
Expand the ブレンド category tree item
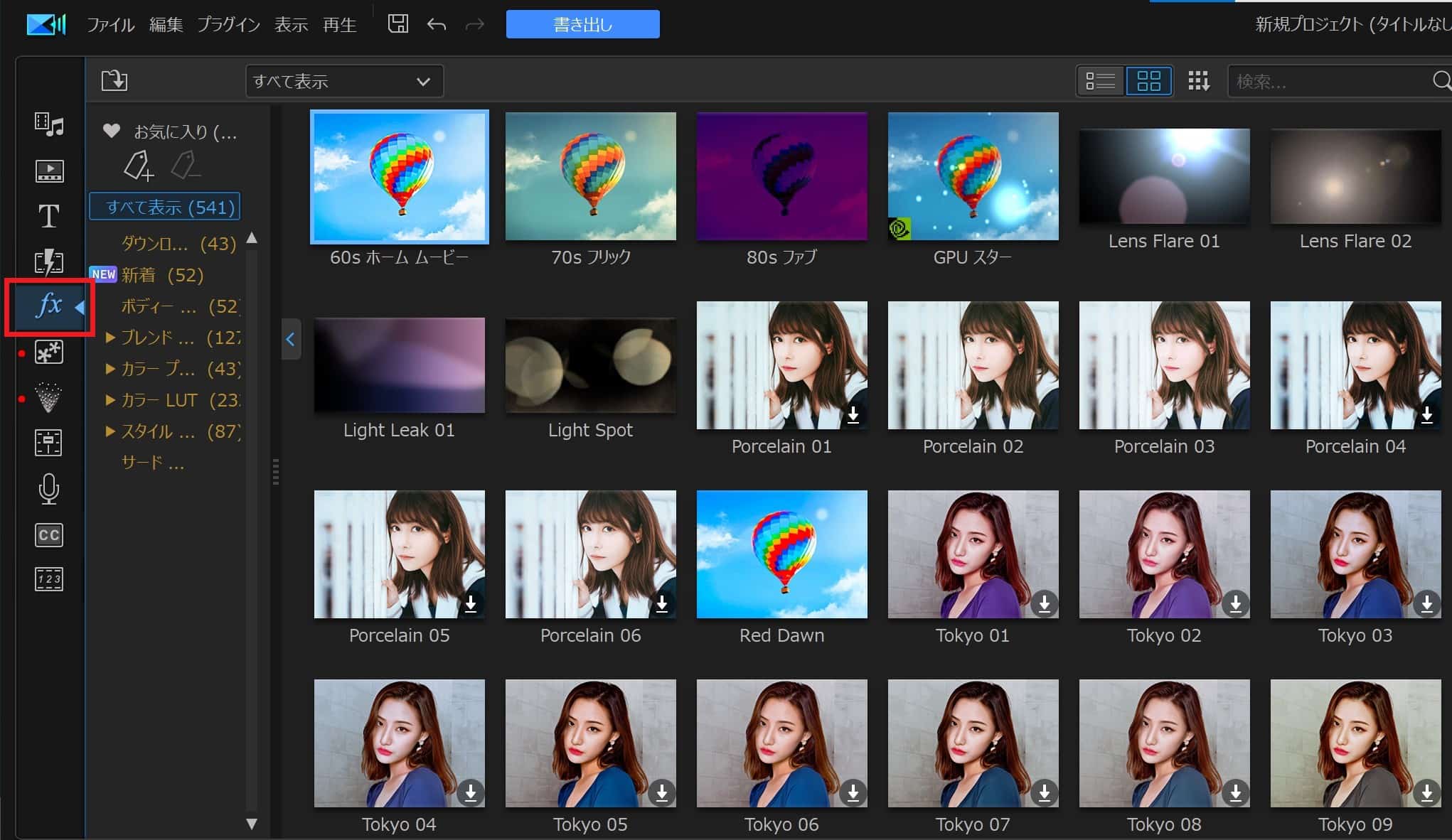point(110,338)
